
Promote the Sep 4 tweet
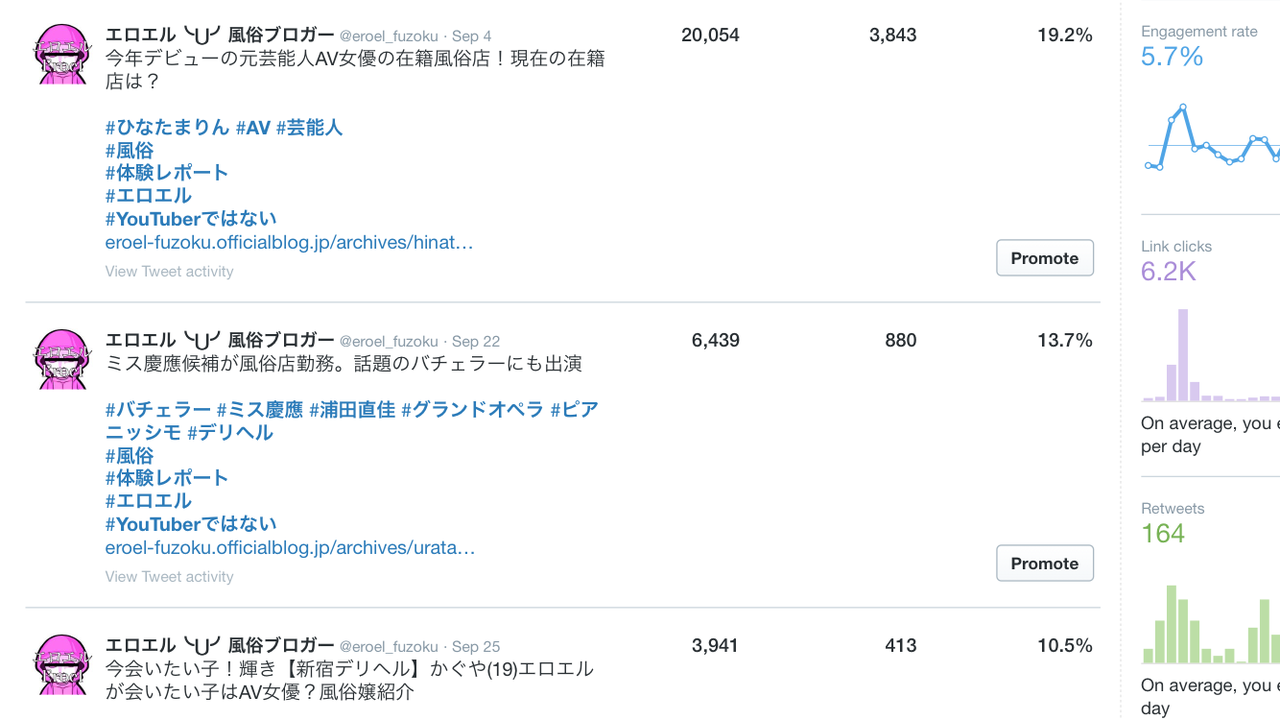(x=1044, y=258)
